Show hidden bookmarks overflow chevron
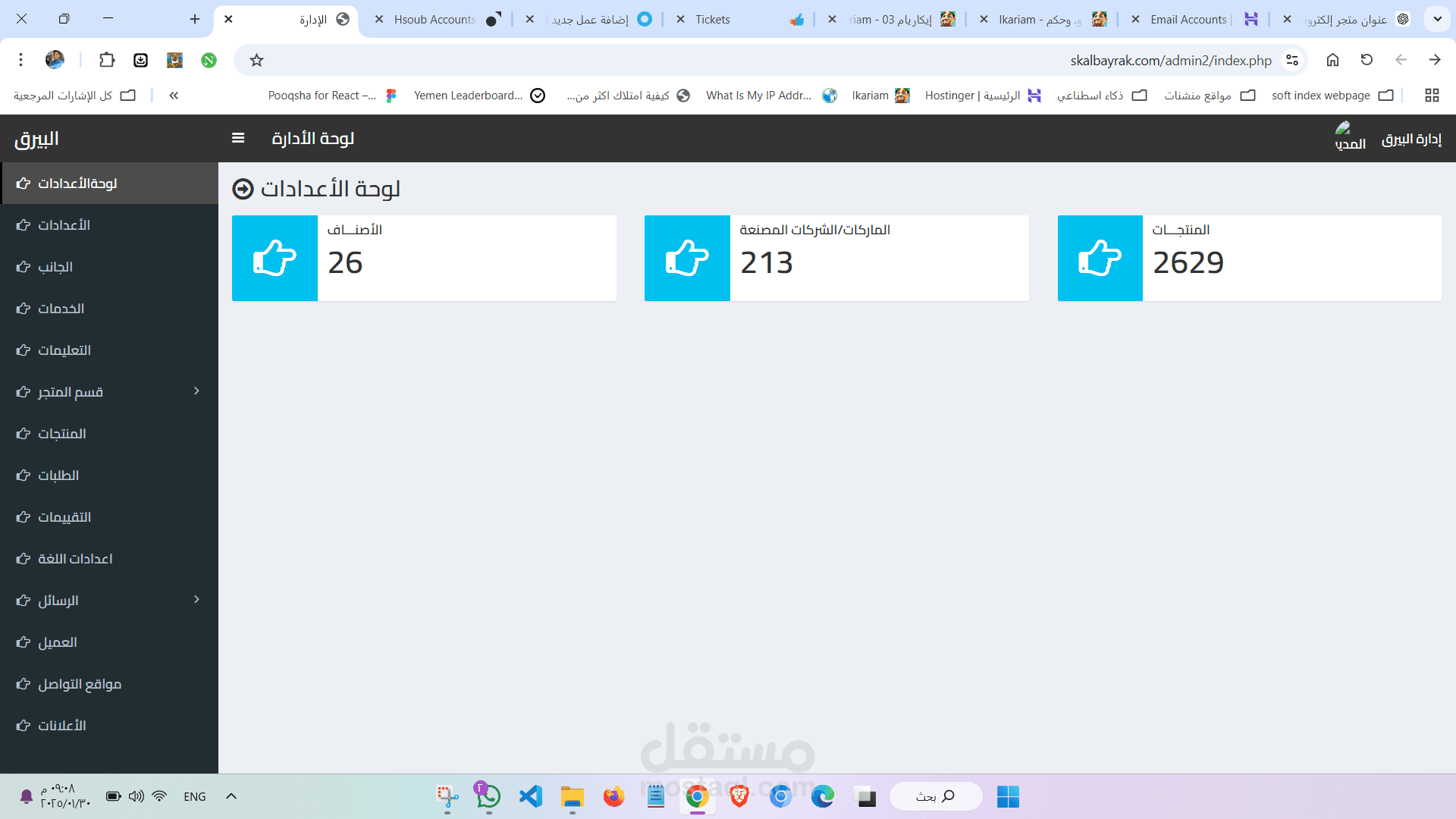 point(174,96)
